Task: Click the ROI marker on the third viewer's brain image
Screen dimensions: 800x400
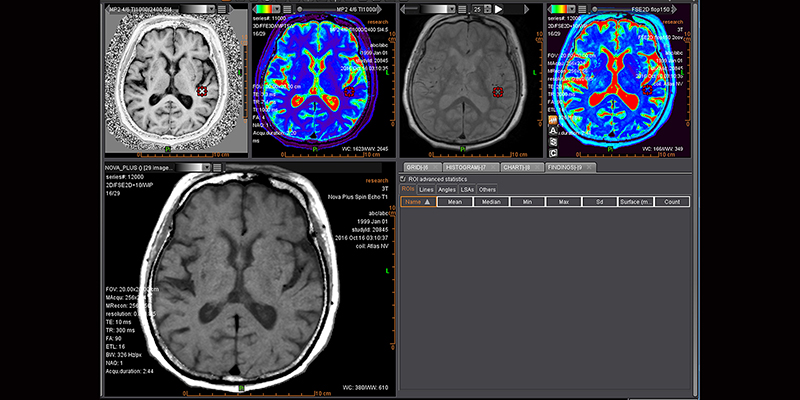Action: coord(498,91)
